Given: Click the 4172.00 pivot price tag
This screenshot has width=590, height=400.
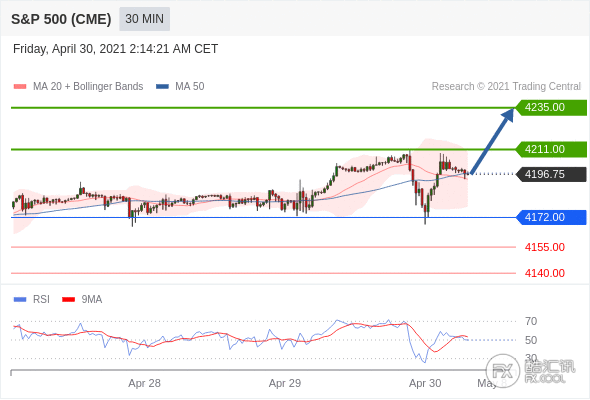Looking at the screenshot, I should pyautogui.click(x=551, y=217).
